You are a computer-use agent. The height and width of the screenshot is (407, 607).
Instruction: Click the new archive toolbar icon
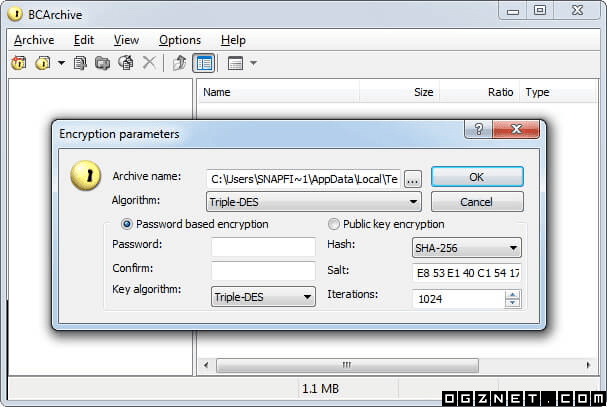[x=18, y=63]
